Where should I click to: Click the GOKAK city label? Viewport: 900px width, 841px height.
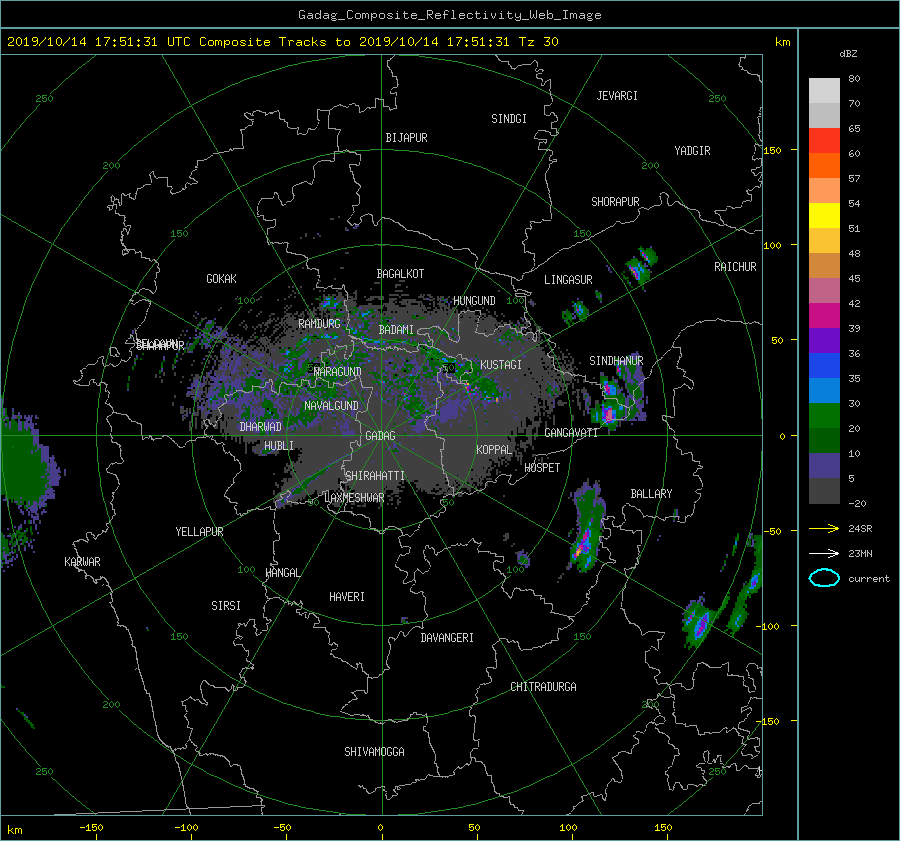[222, 279]
